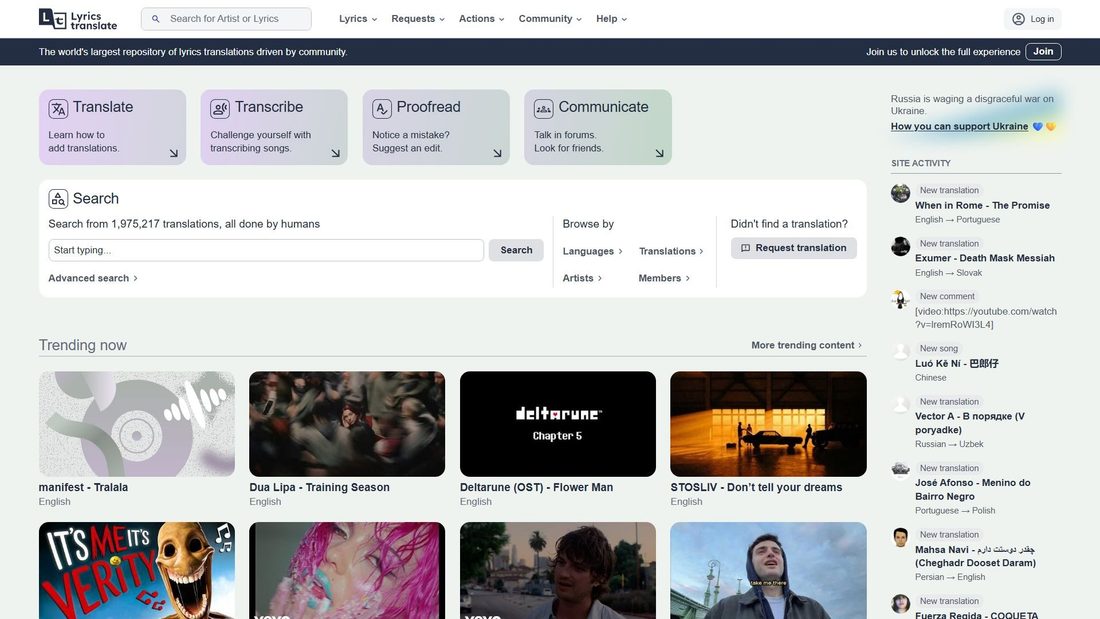Click the arrow on the Transcribe card
This screenshot has height=619, width=1100.
click(x=335, y=153)
